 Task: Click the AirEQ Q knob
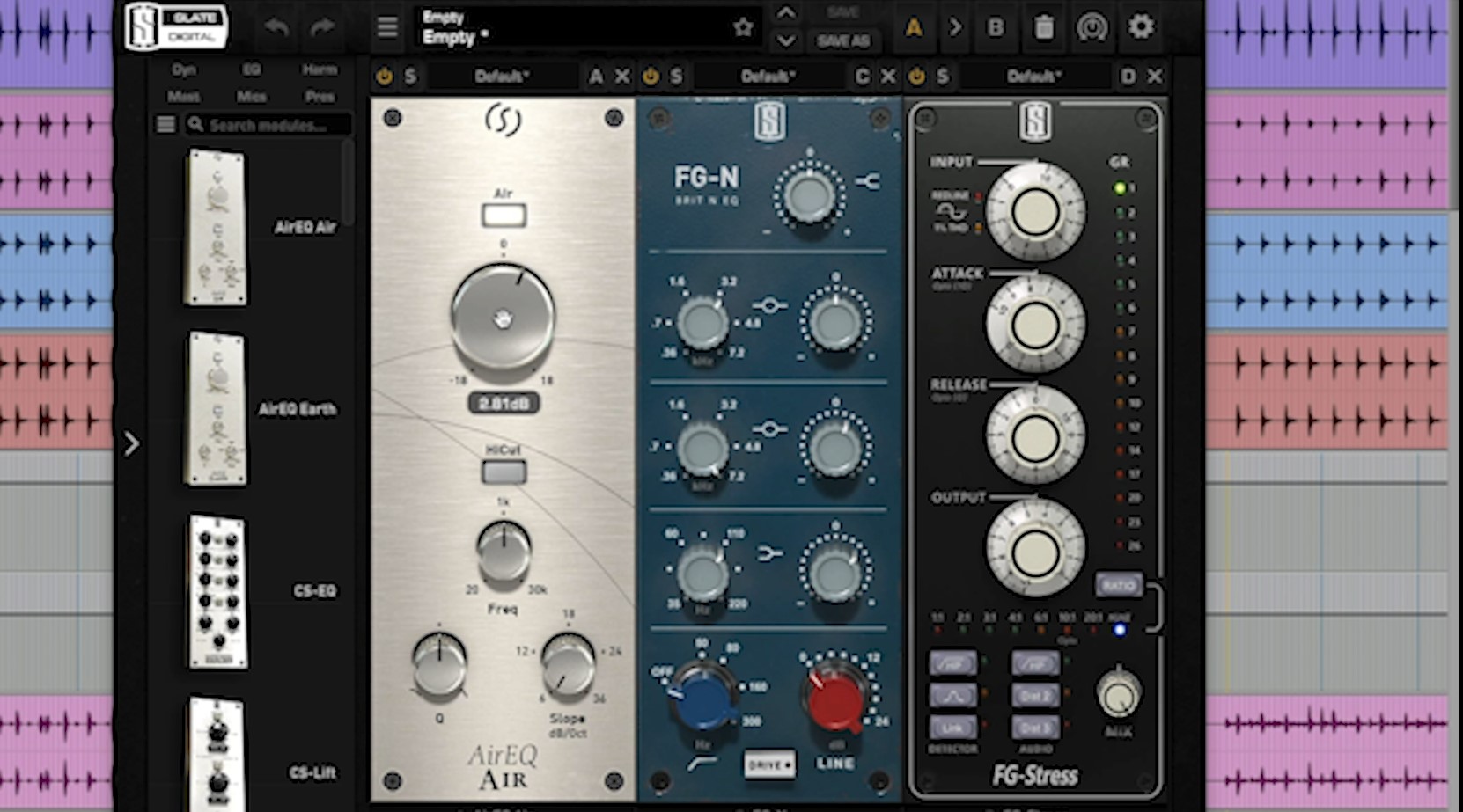[439, 662]
